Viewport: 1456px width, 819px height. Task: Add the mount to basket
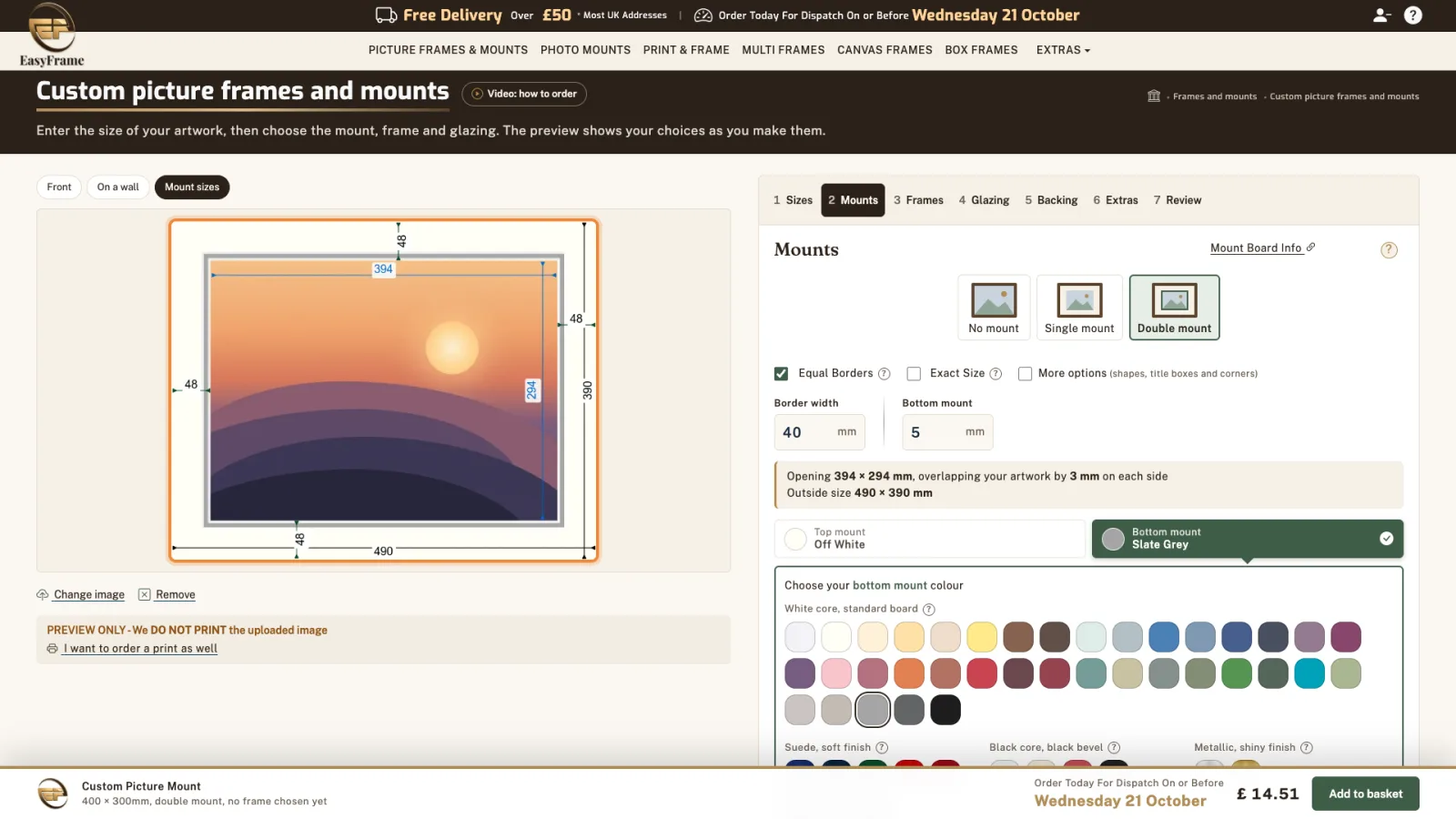(1365, 794)
